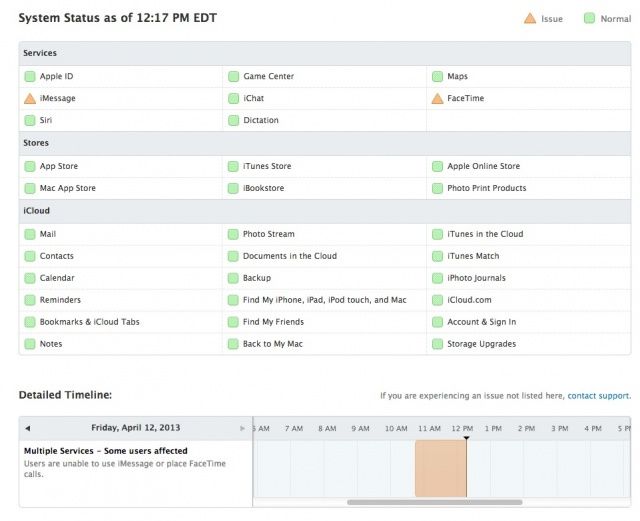Click the status icon beside Find My Friends

233,322
